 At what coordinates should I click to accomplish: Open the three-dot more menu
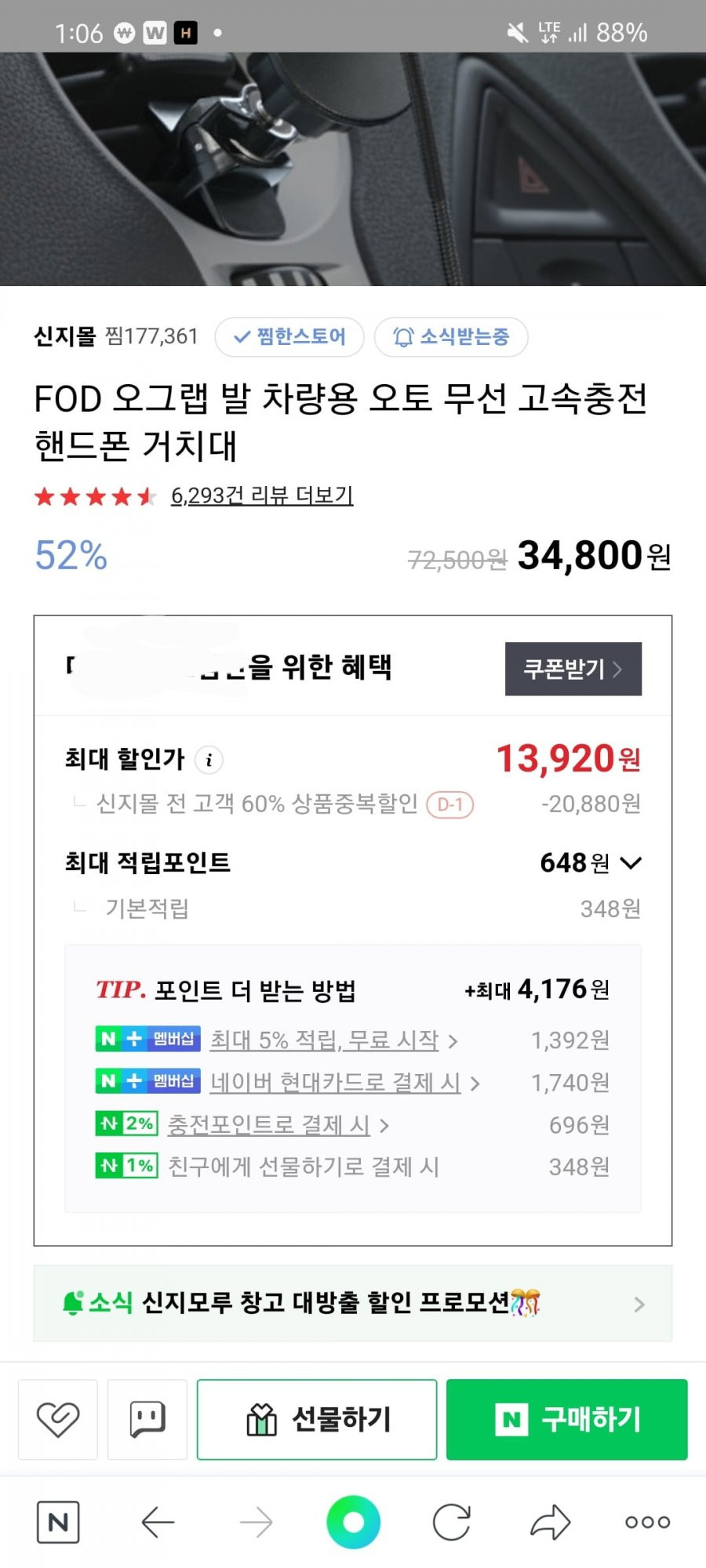pyautogui.click(x=648, y=1523)
